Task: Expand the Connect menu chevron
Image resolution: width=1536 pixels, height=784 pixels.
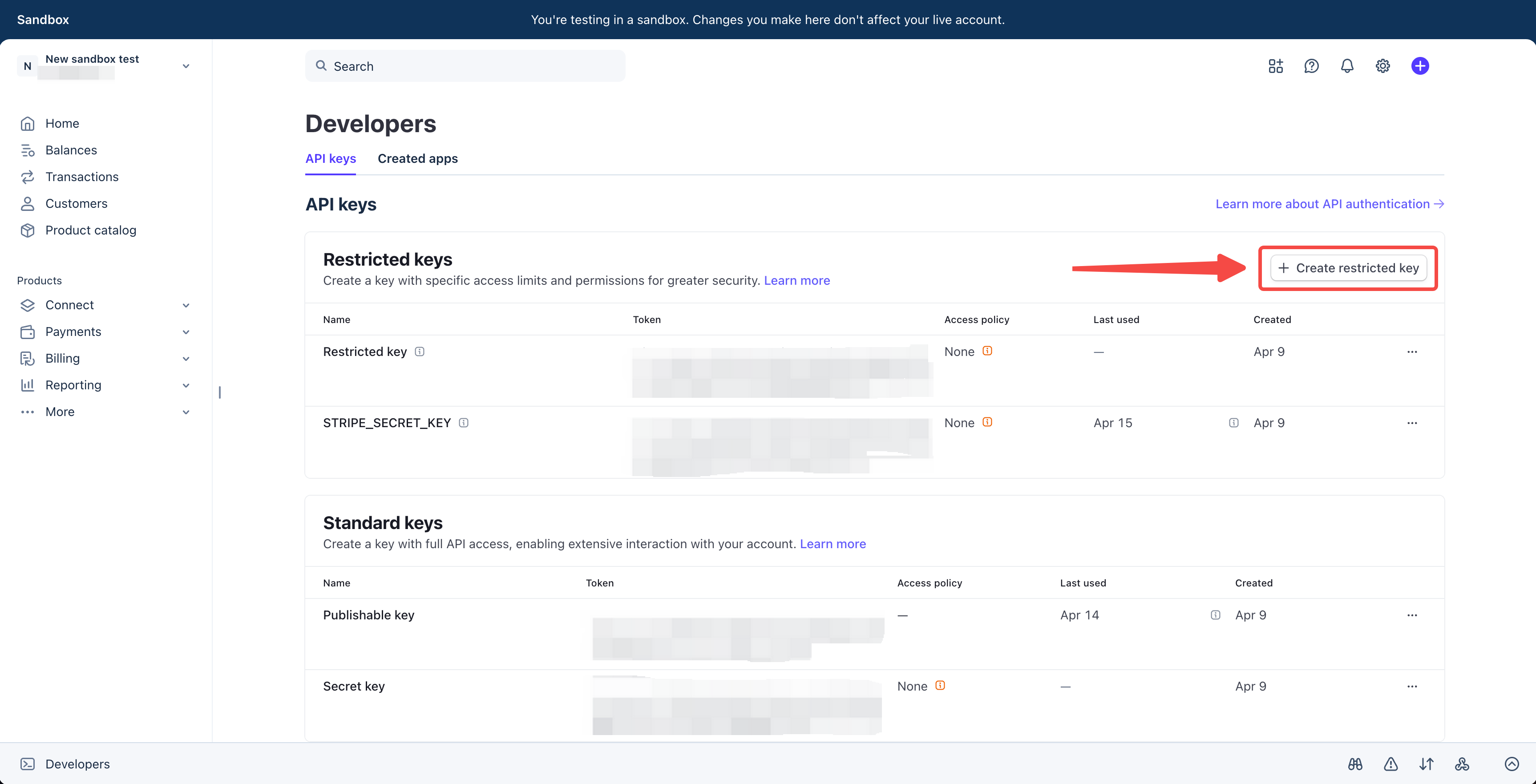Action: [186, 305]
